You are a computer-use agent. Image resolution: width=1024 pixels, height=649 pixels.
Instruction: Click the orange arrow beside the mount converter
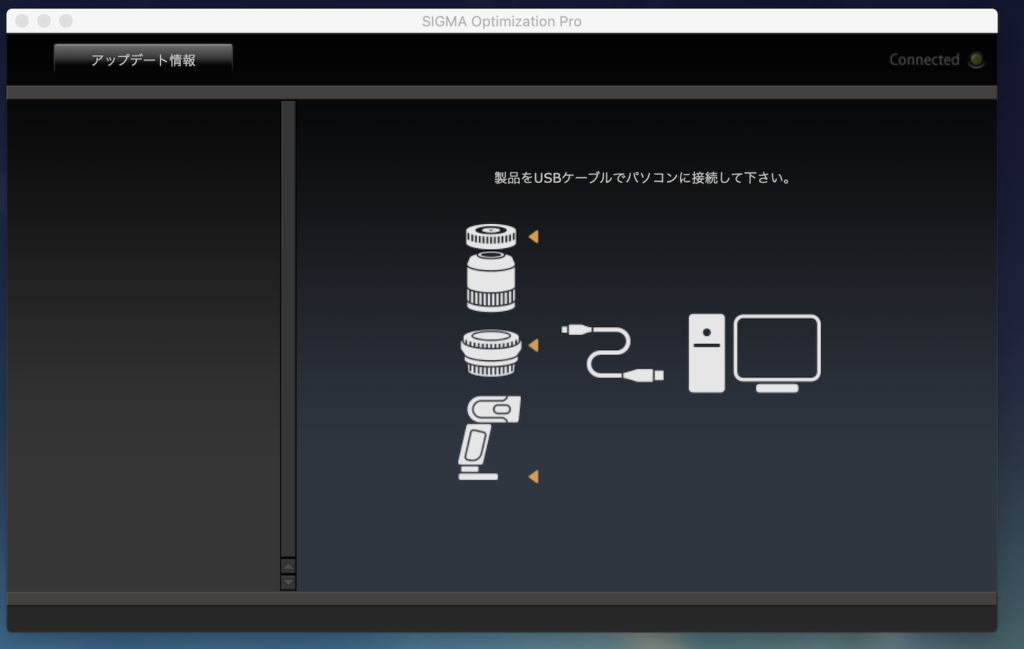(534, 345)
